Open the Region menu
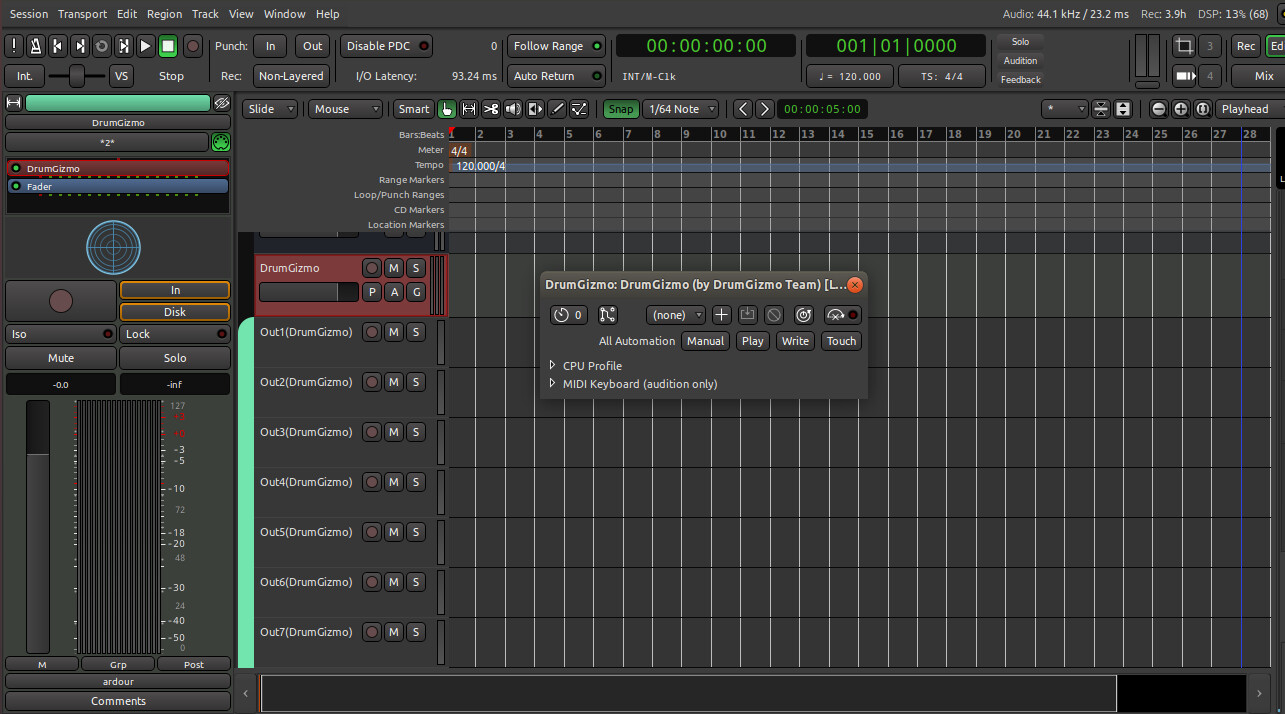Screen dimensions: 1285x714 (x=164, y=14)
